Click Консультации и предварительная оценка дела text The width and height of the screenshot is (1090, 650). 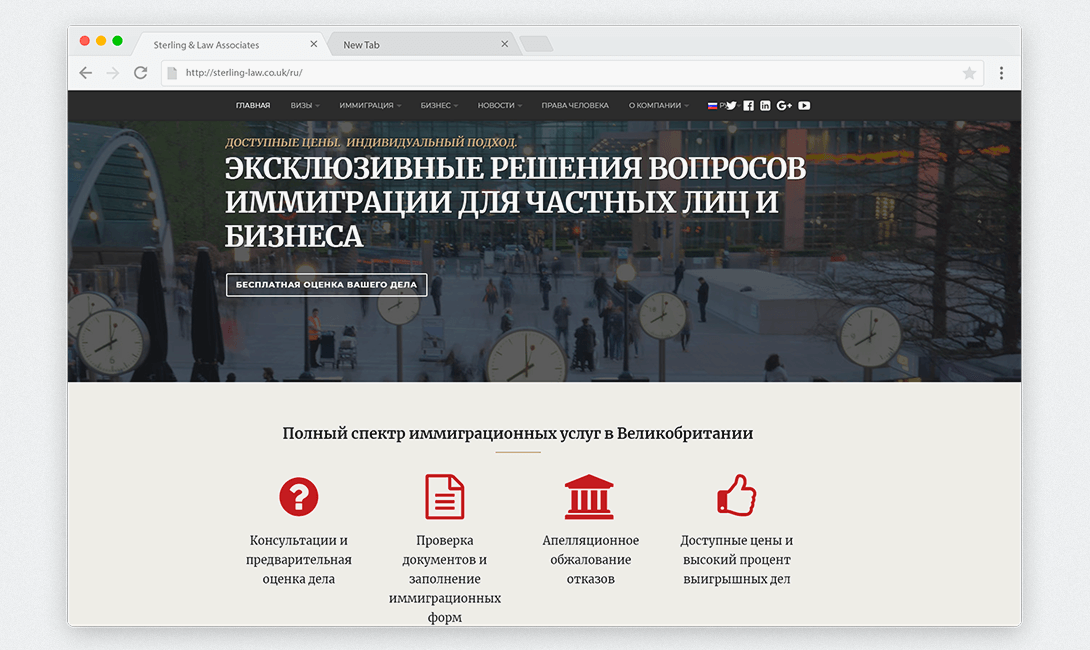click(x=299, y=560)
